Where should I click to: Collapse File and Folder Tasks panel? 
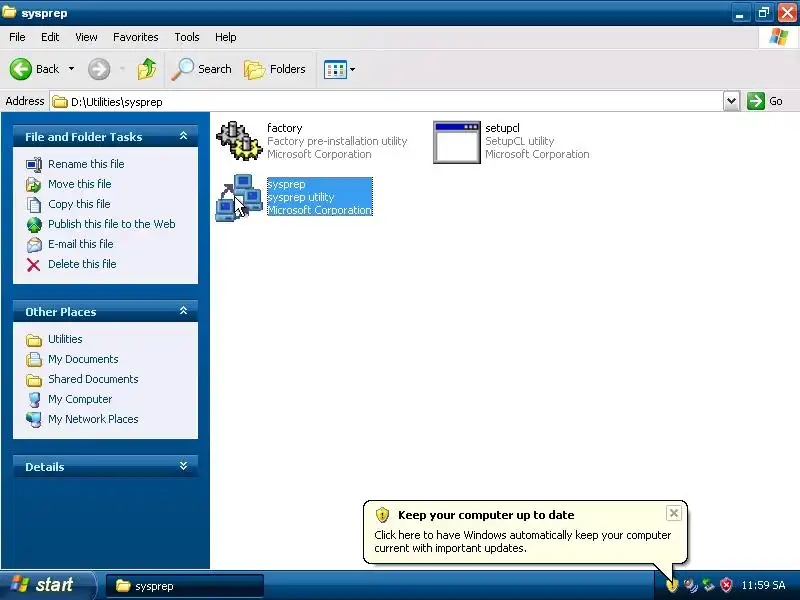184,136
